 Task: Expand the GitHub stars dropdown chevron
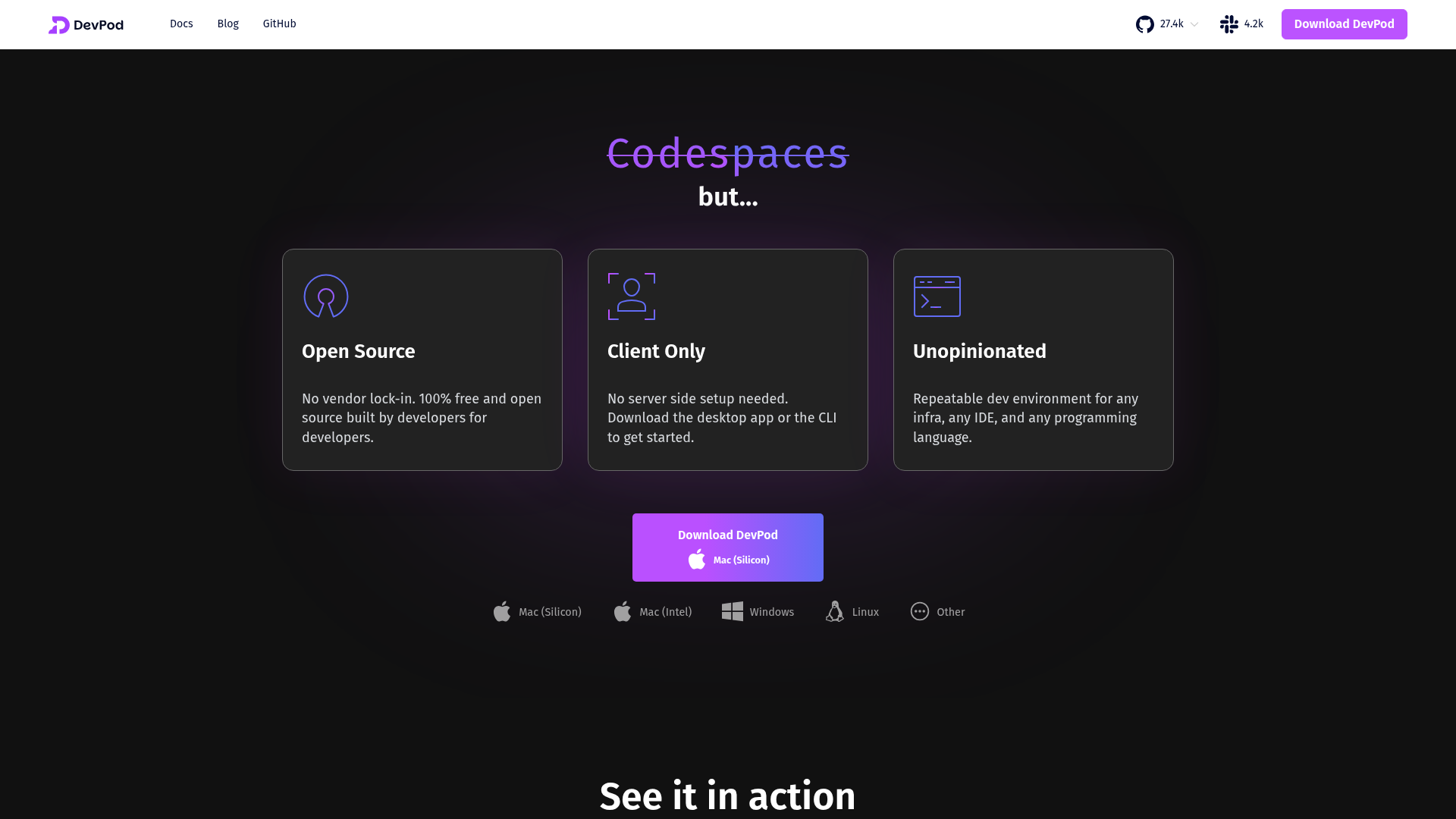point(1194,24)
